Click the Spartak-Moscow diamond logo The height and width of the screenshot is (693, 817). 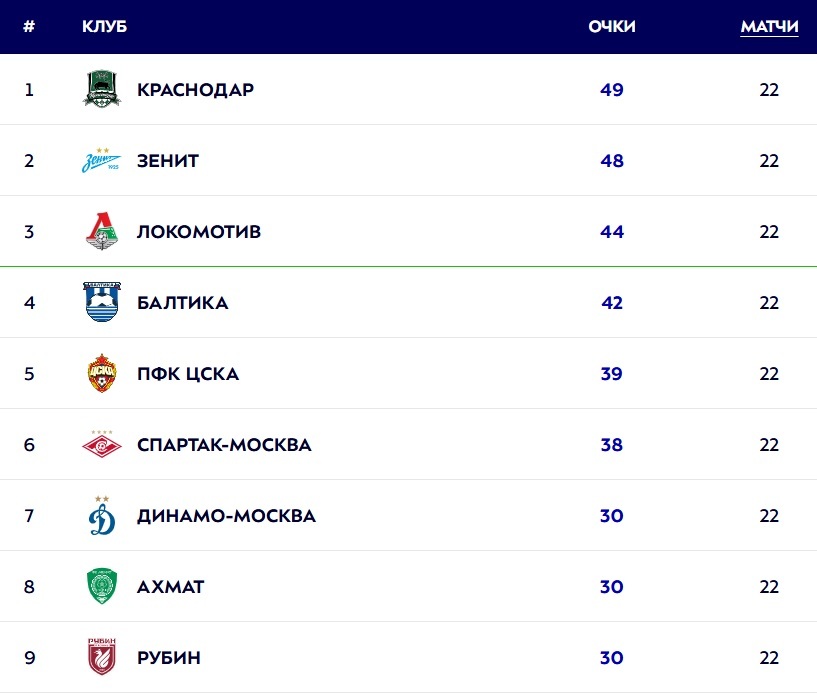101,444
